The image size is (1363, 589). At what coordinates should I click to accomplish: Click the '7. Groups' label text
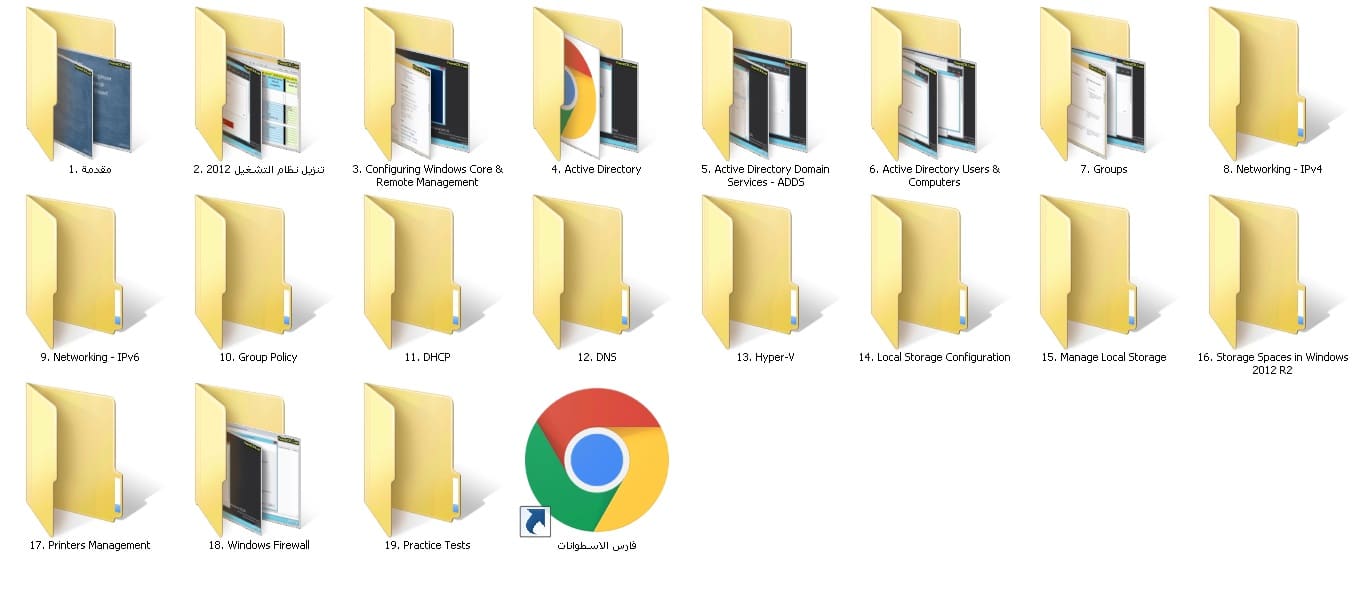[x=1104, y=170]
